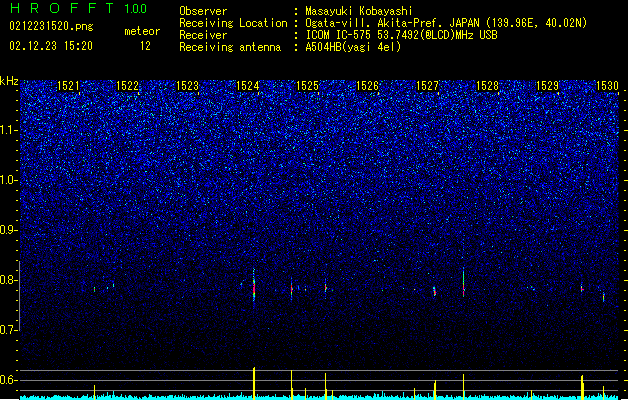Click the 1528 time axis marker
The height and width of the screenshot is (400, 629).
[x=487, y=85]
